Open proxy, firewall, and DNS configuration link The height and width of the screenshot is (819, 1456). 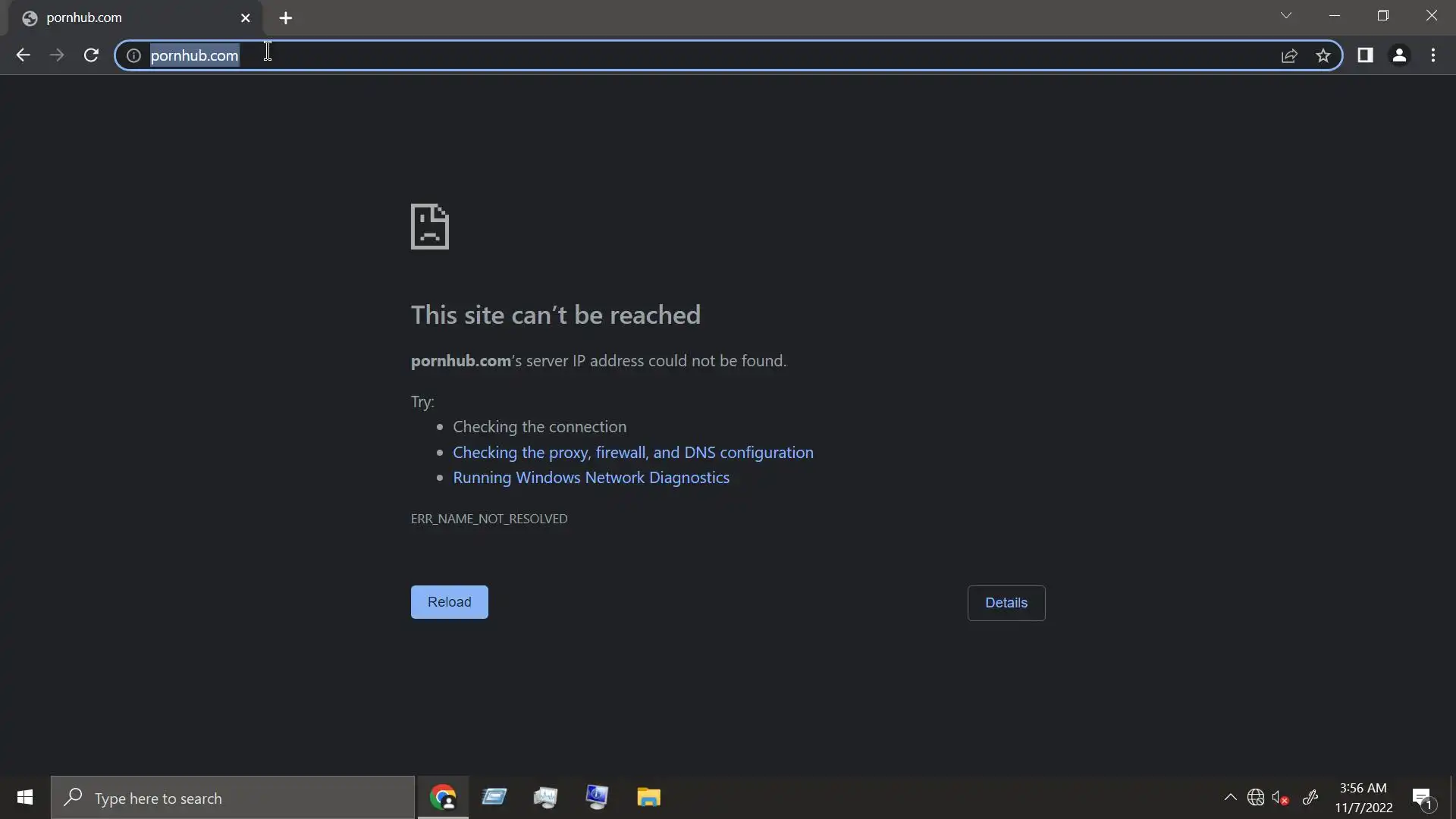632,453
